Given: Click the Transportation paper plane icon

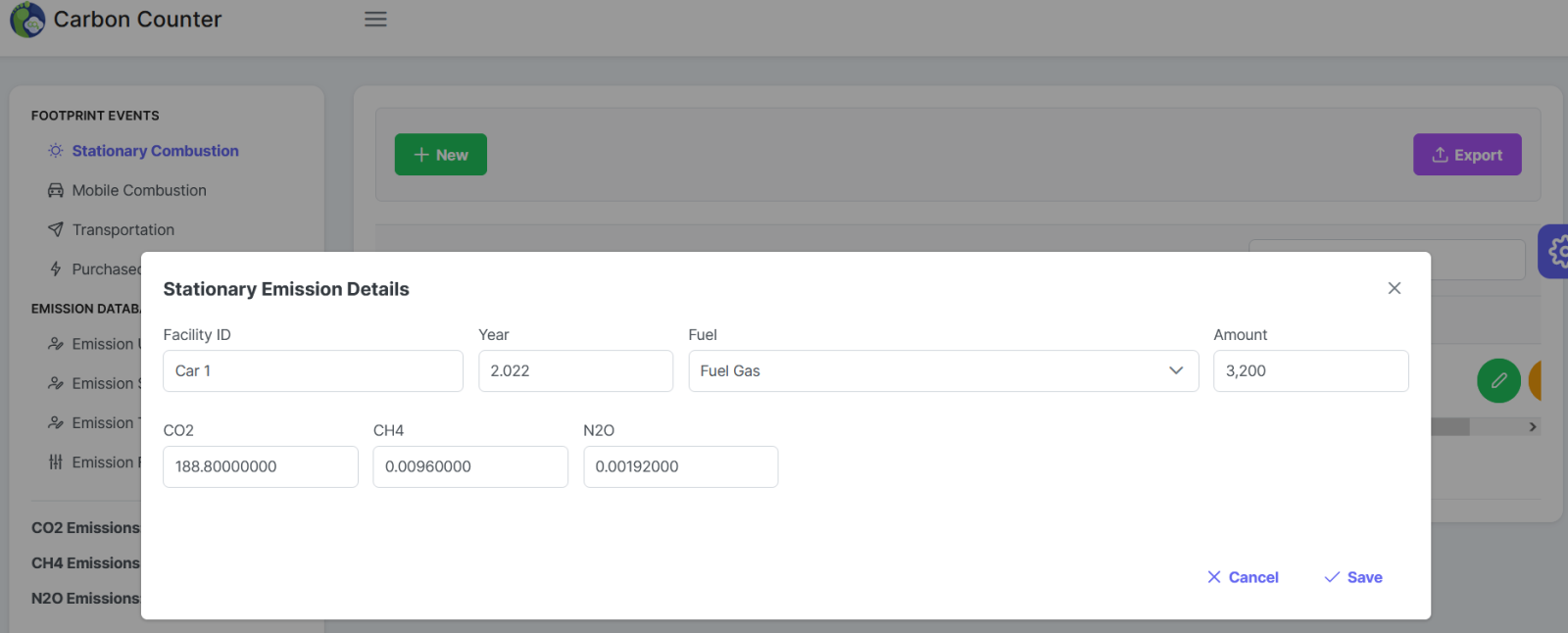Looking at the screenshot, I should [56, 229].
